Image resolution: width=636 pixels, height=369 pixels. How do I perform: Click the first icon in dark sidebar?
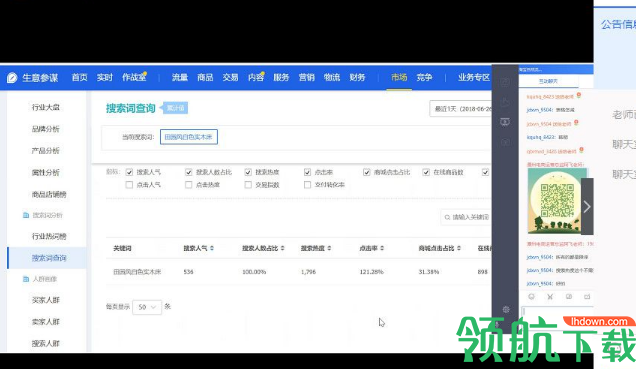coord(505,82)
